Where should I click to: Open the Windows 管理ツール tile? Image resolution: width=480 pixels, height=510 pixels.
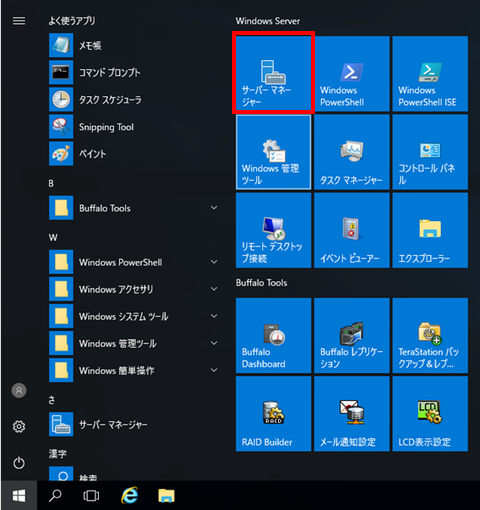point(273,152)
